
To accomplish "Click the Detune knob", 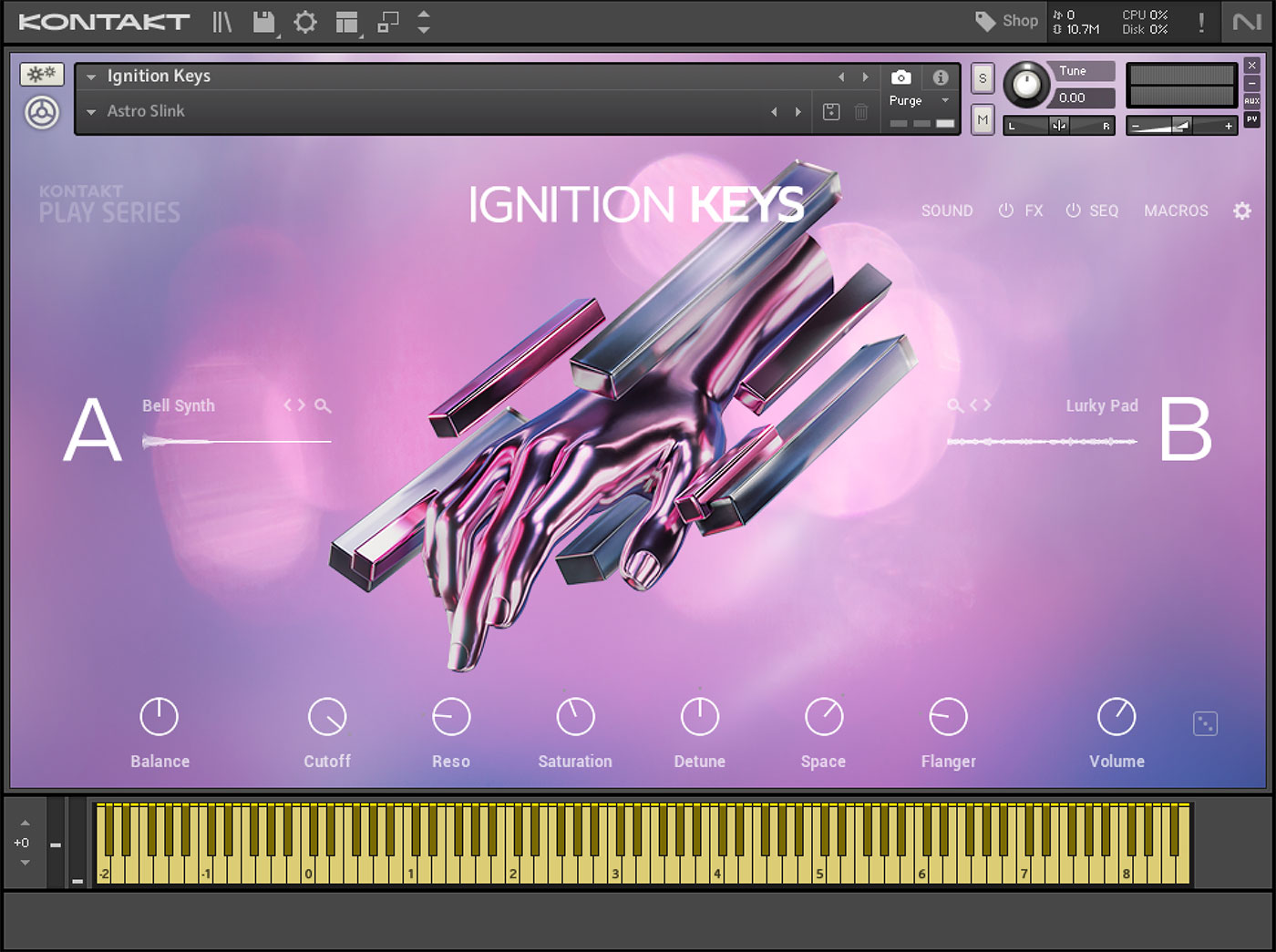I will [700, 717].
